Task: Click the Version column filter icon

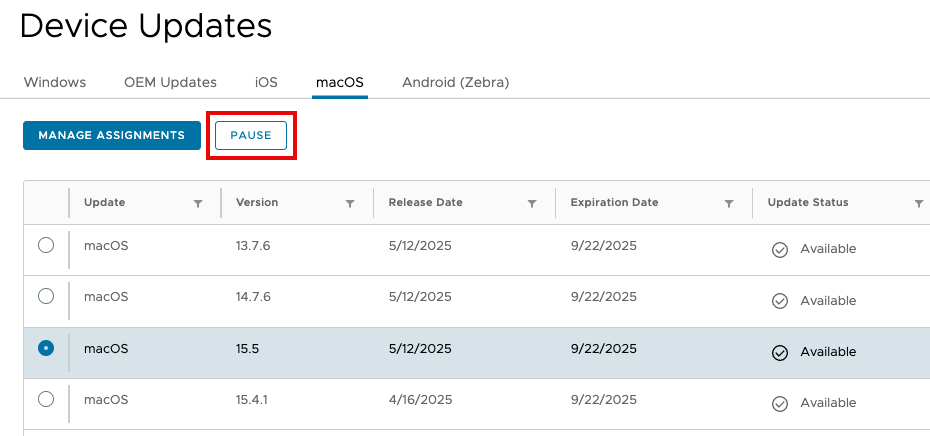Action: (x=350, y=203)
